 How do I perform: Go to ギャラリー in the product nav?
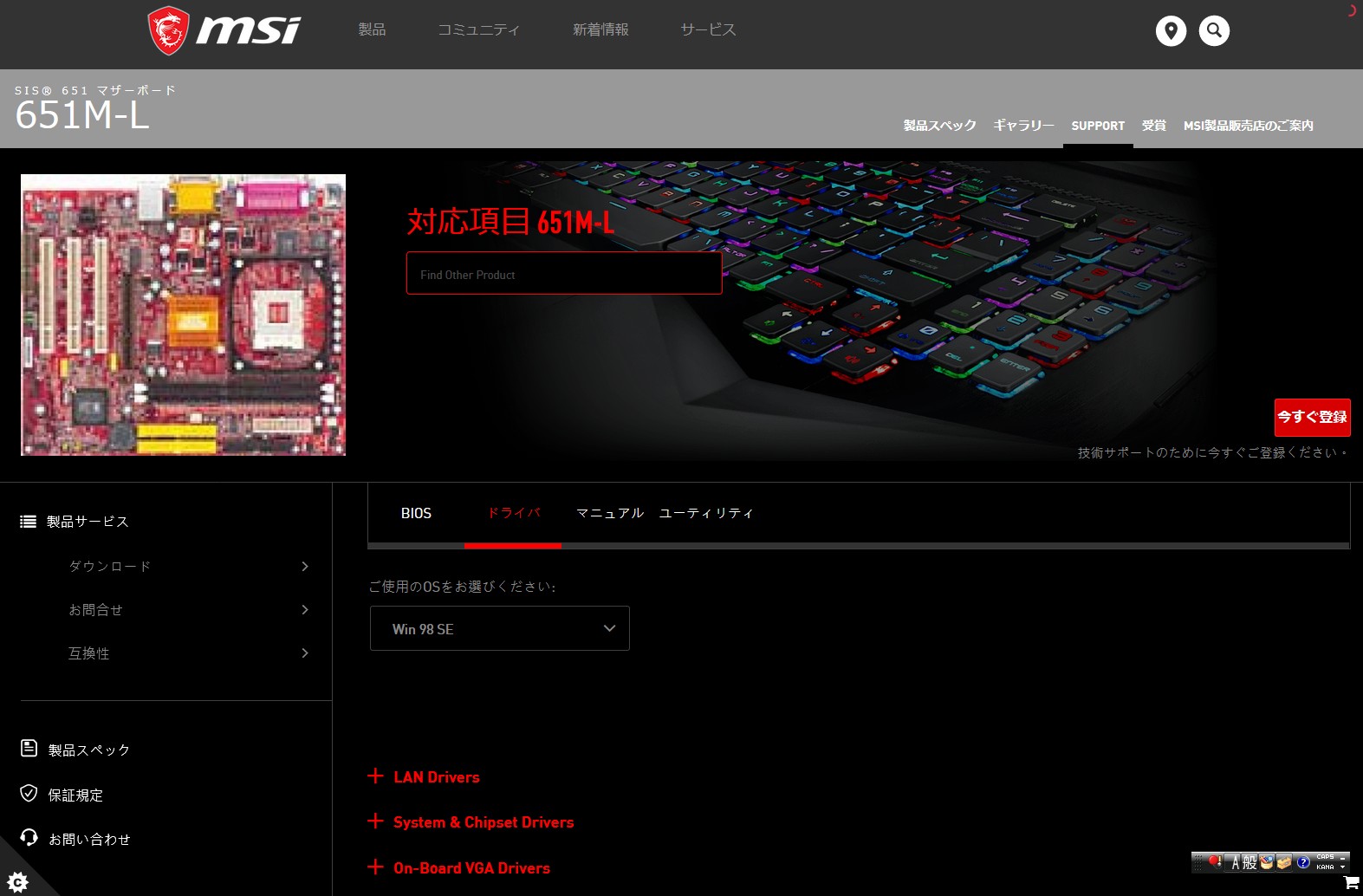(x=1023, y=126)
